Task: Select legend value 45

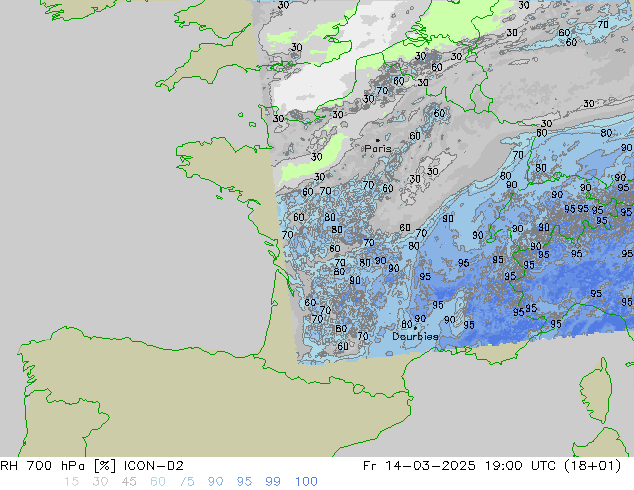Action: [129, 482]
